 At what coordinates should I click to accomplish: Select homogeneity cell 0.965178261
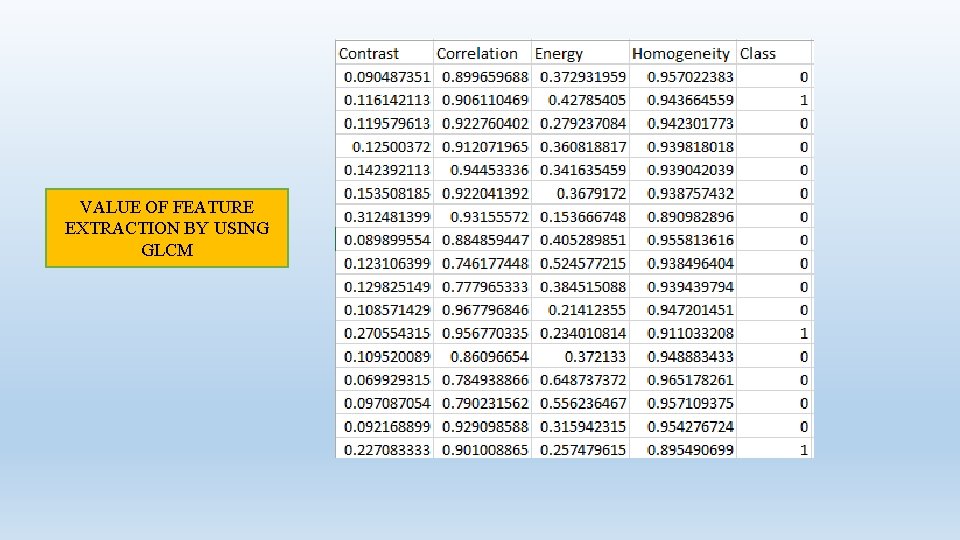[x=683, y=380]
